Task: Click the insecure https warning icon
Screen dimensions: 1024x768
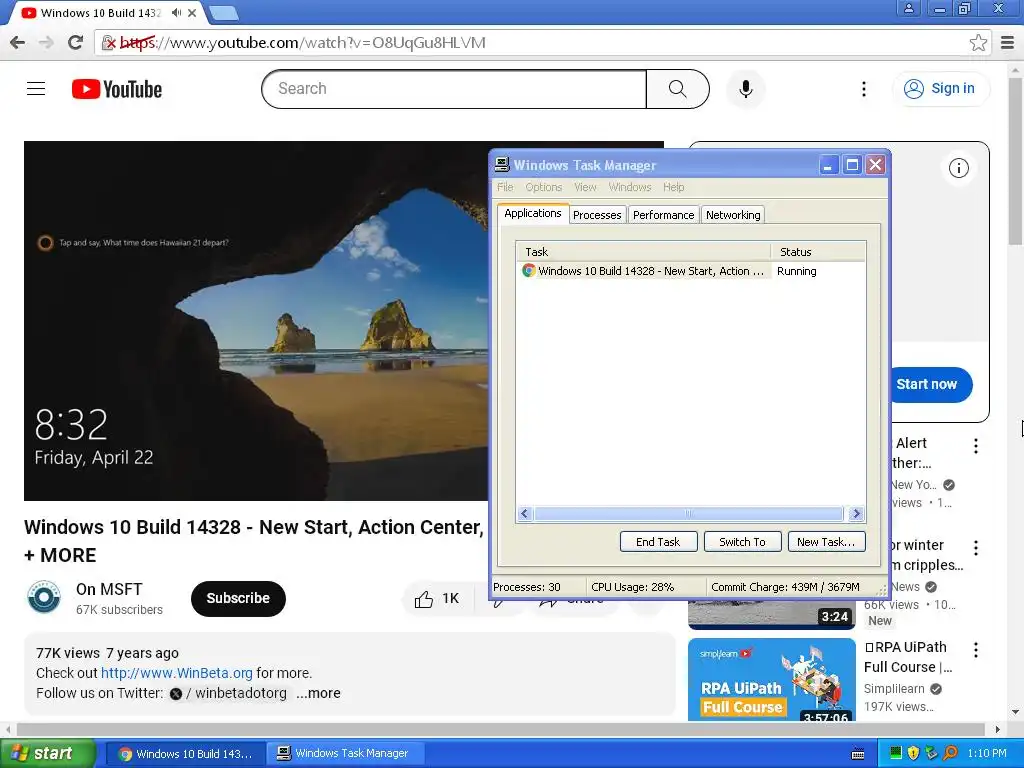Action: click(109, 43)
